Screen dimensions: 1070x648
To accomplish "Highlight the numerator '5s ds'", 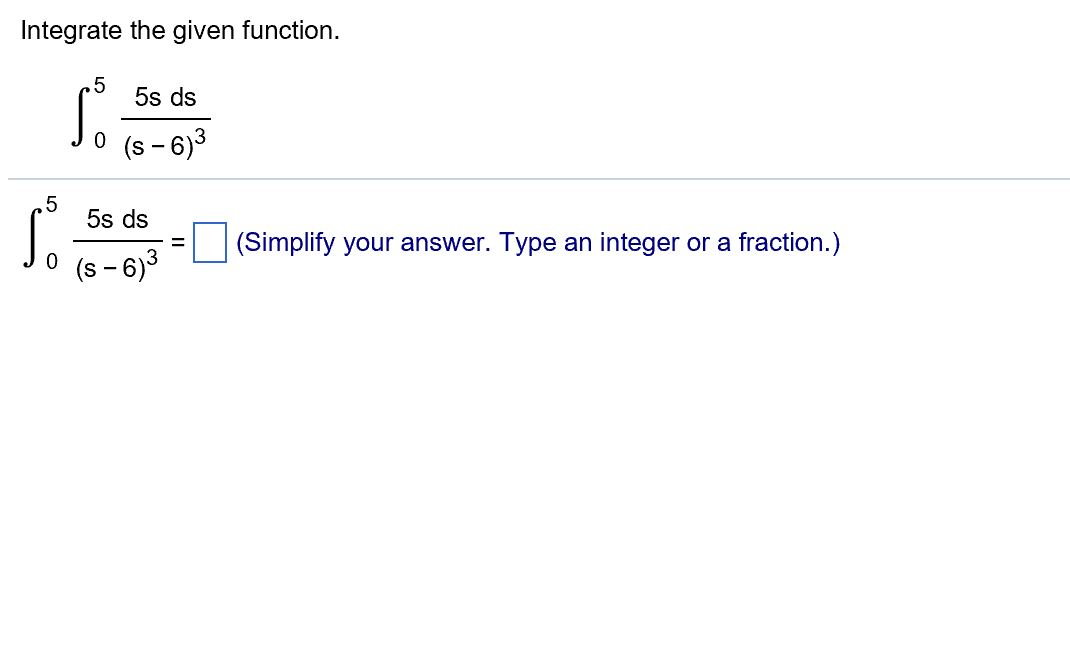I will click(x=163, y=96).
